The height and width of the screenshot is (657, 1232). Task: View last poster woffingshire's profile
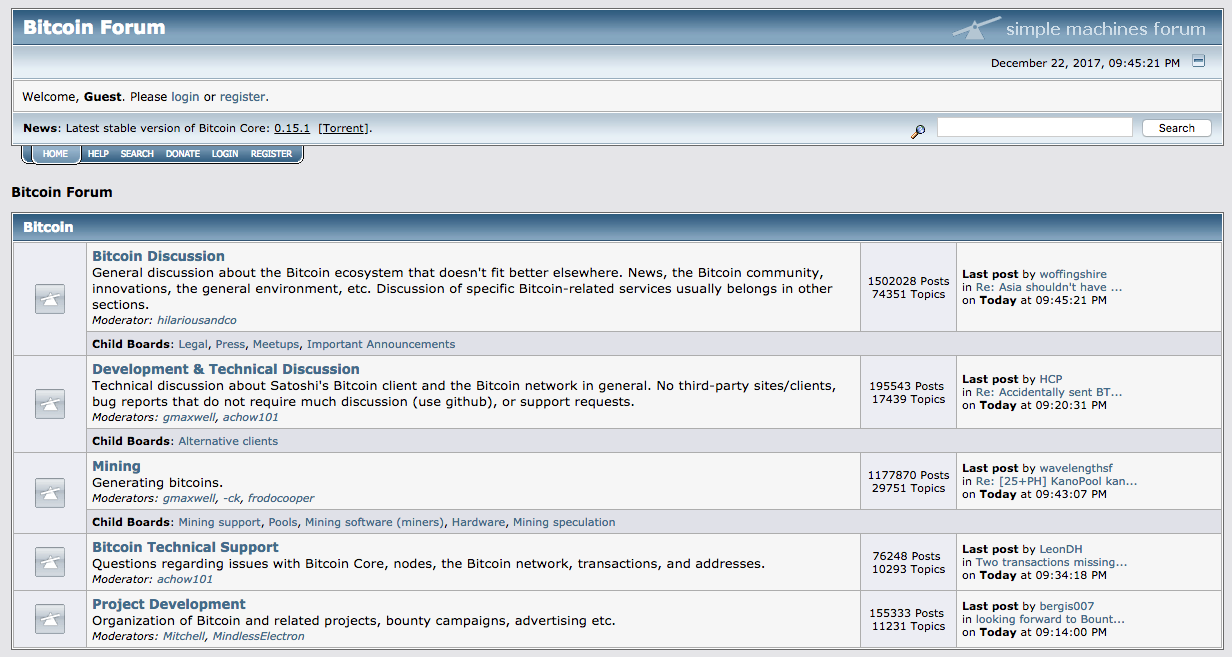[1073, 274]
